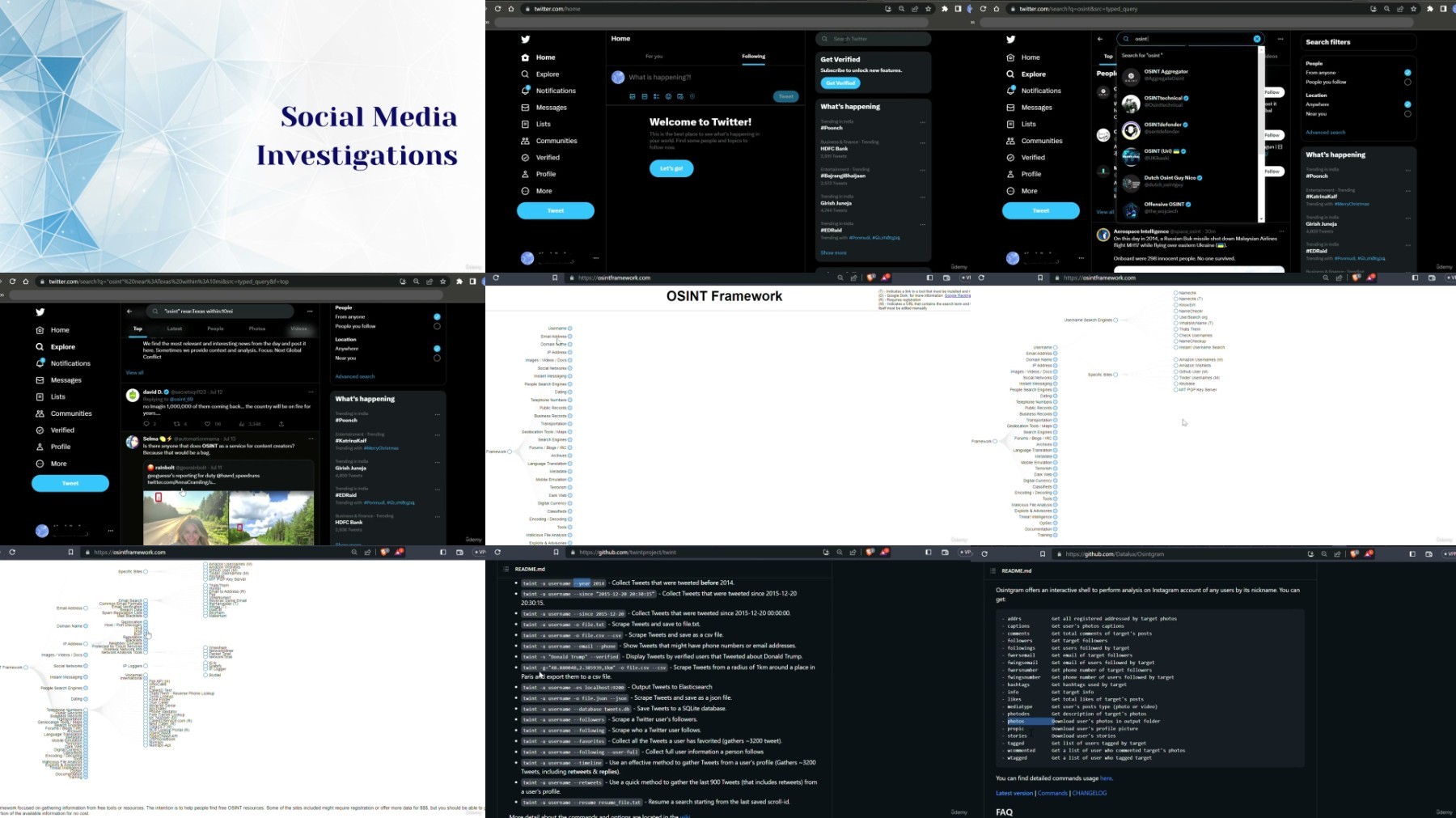This screenshot has height=818, width=1456.
Task: Open the Commands link in Osintgram README
Action: [1052, 794]
